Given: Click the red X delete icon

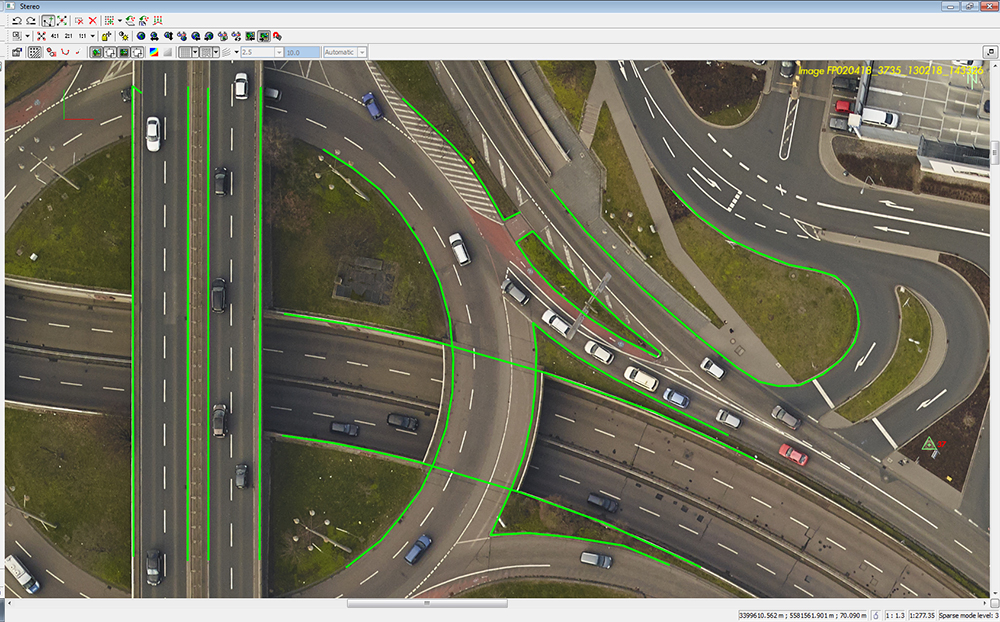Looking at the screenshot, I should click(92, 20).
